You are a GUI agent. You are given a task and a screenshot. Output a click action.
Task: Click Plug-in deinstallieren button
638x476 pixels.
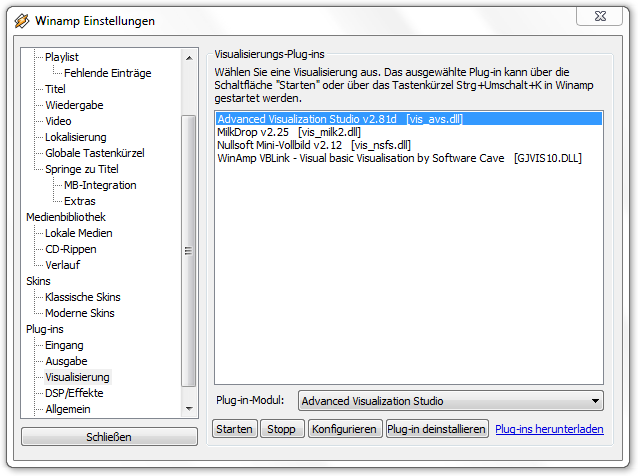coord(436,429)
